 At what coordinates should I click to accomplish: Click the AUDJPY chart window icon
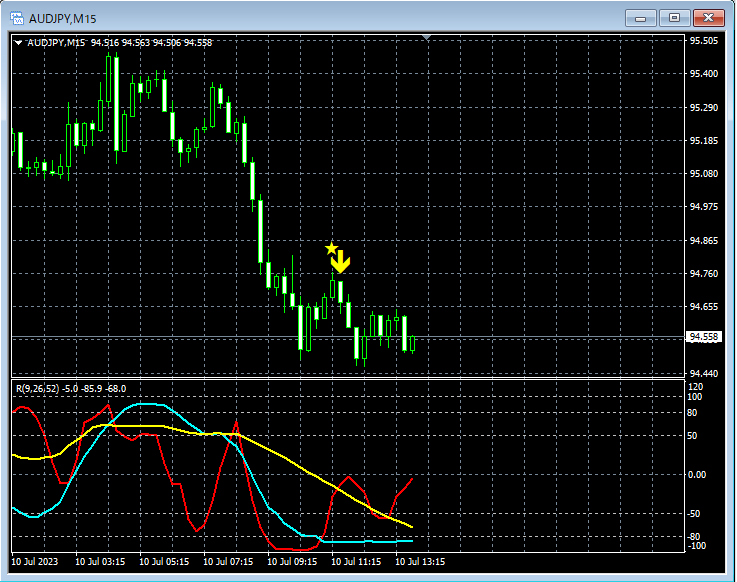pyautogui.click(x=17, y=18)
